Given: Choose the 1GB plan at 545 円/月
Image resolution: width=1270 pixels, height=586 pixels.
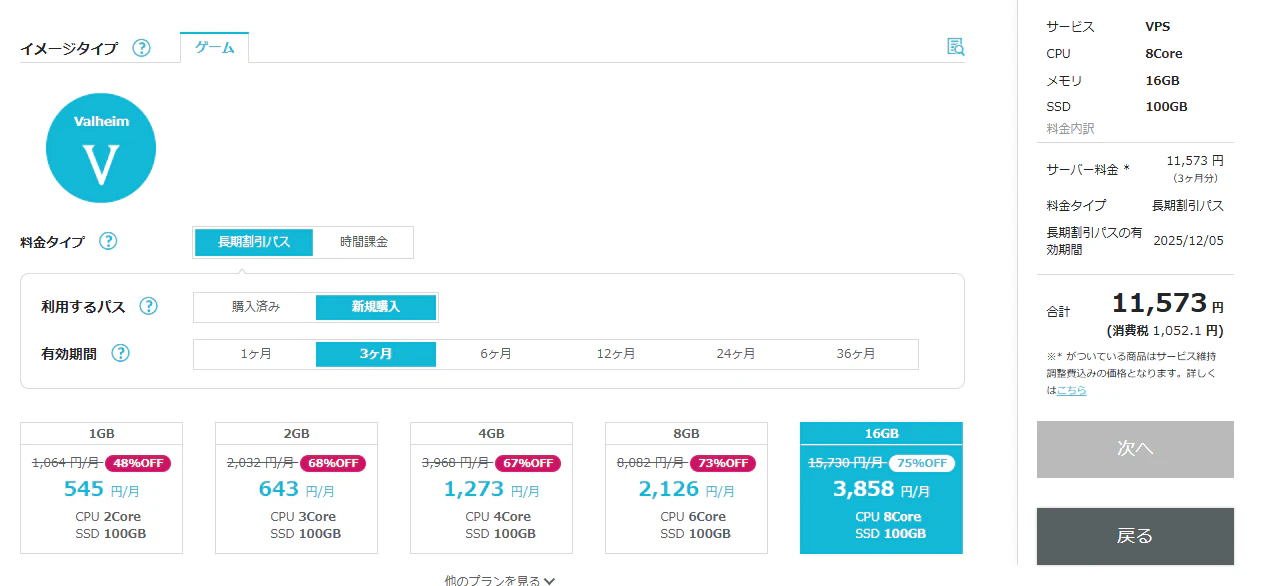Looking at the screenshot, I should point(101,488).
